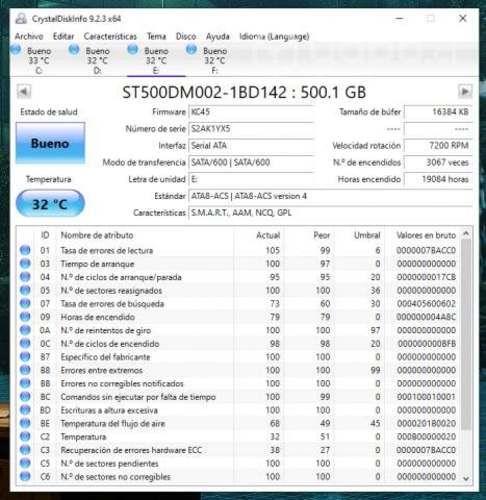Click the D: drive health status orb

tap(74, 50)
